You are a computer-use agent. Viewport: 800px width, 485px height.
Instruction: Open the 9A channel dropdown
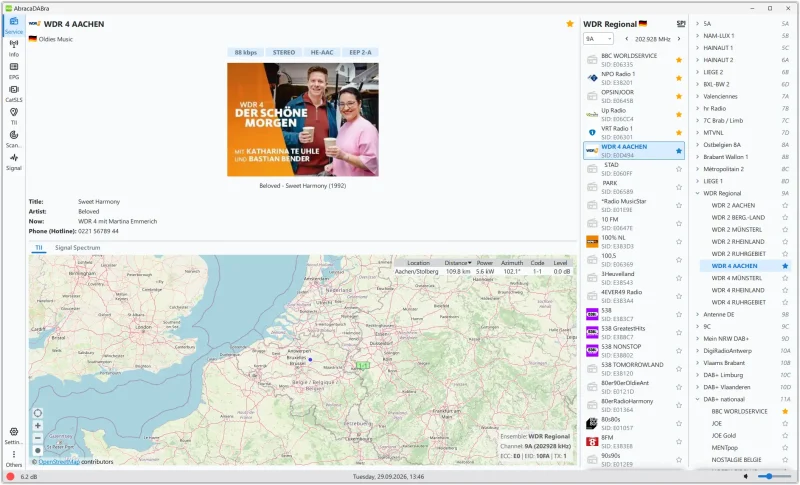point(598,39)
